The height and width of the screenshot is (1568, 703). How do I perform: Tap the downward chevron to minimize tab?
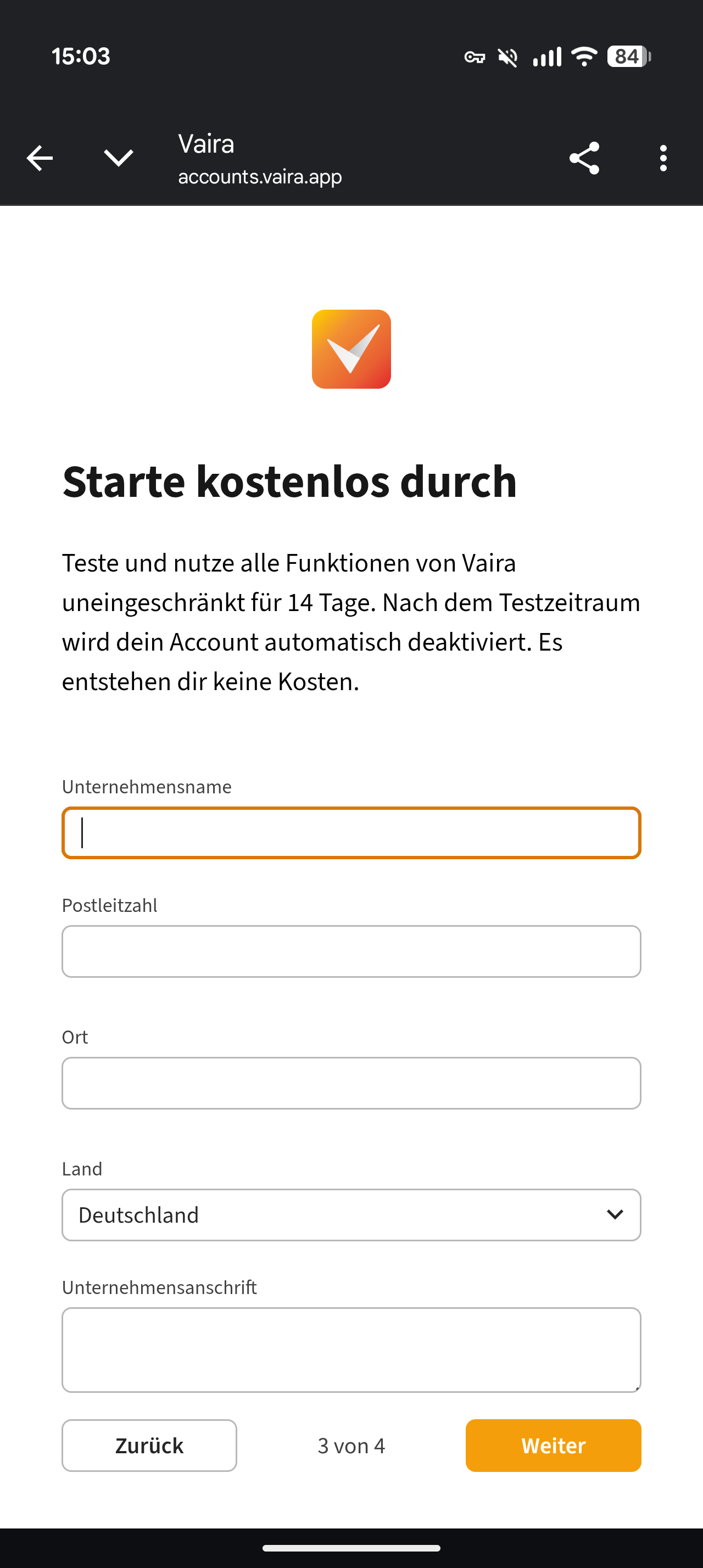(x=118, y=158)
